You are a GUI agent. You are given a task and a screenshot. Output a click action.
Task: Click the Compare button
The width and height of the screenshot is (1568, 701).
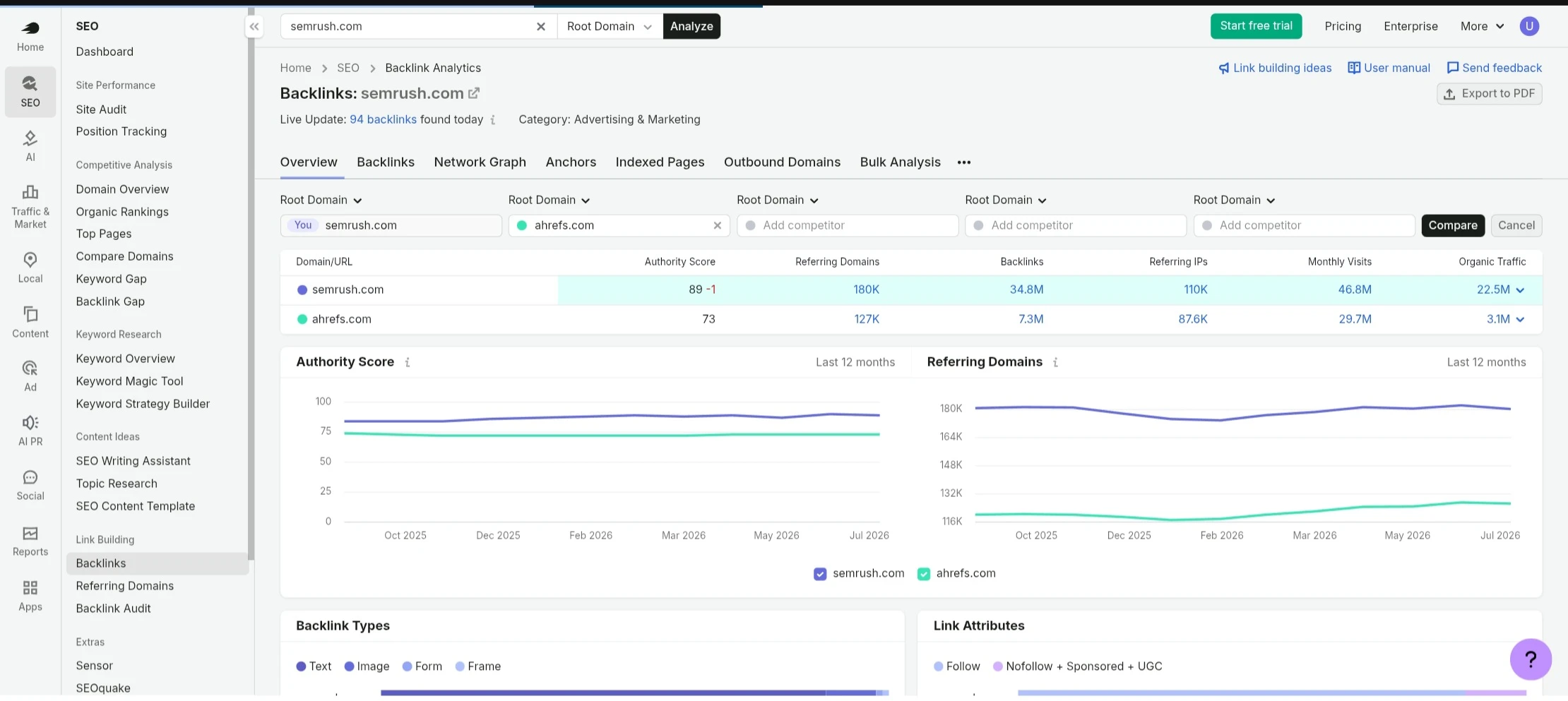1453,225
